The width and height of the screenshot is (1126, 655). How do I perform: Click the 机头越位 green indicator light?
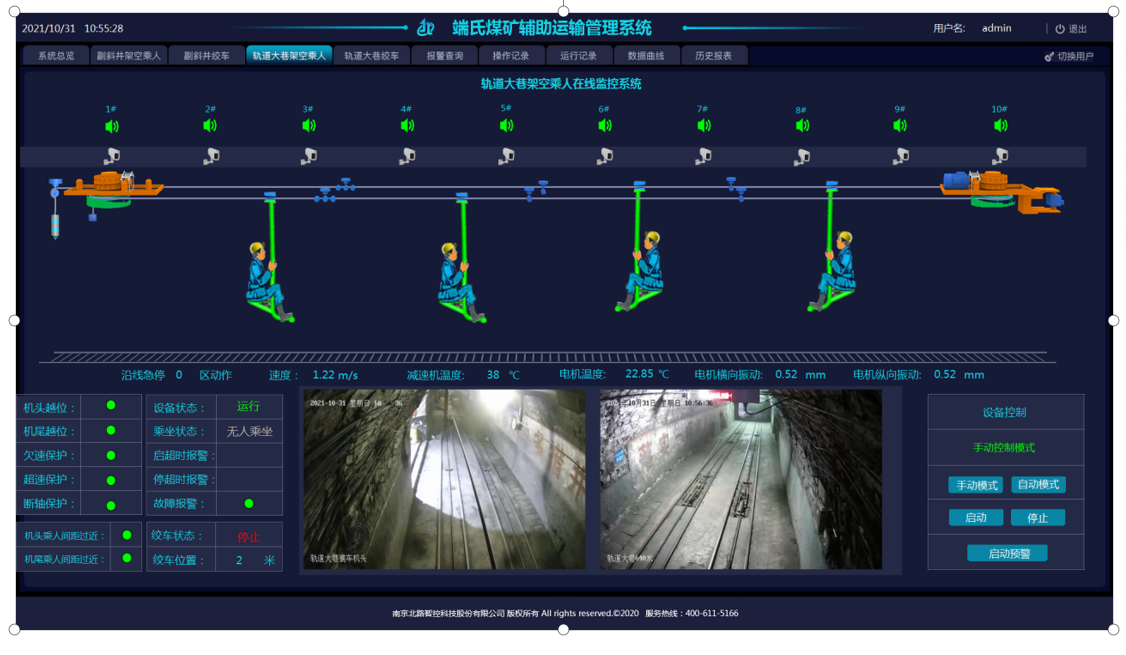(111, 406)
